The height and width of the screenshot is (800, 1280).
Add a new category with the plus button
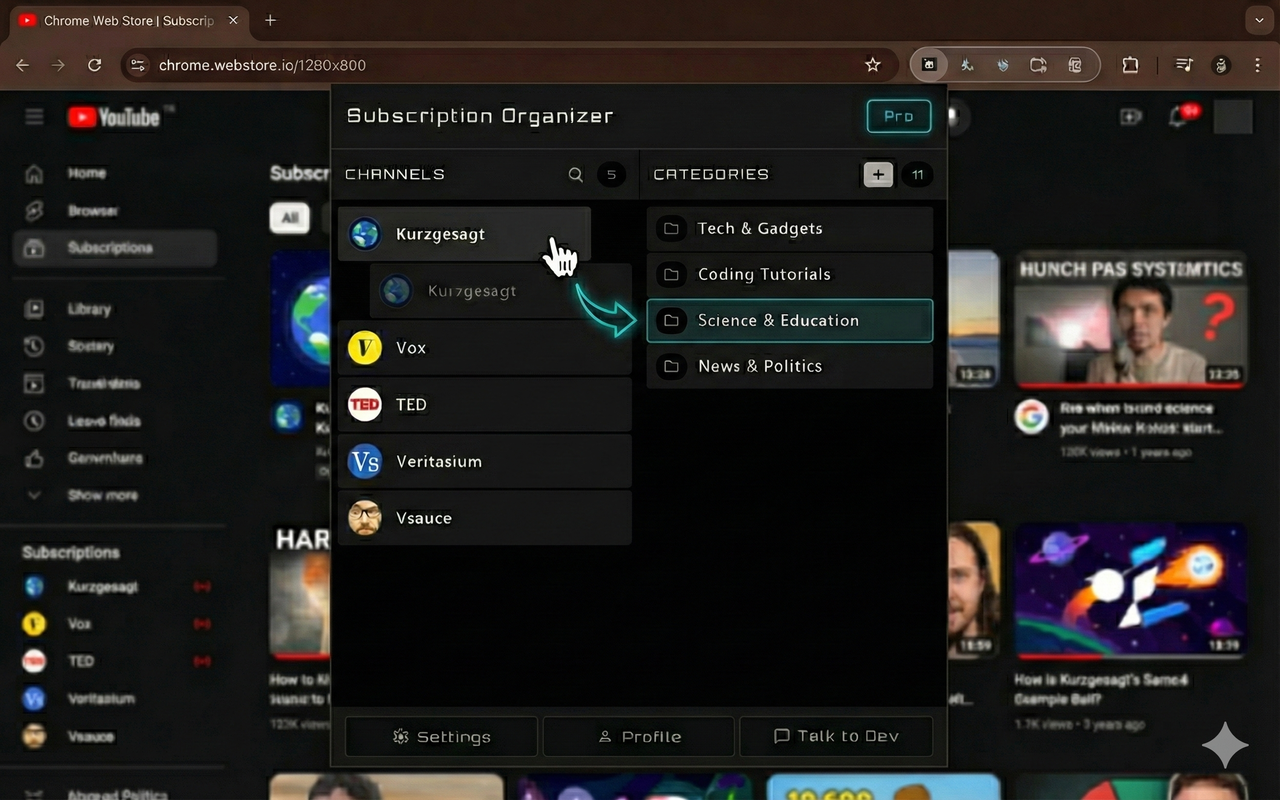(x=878, y=174)
